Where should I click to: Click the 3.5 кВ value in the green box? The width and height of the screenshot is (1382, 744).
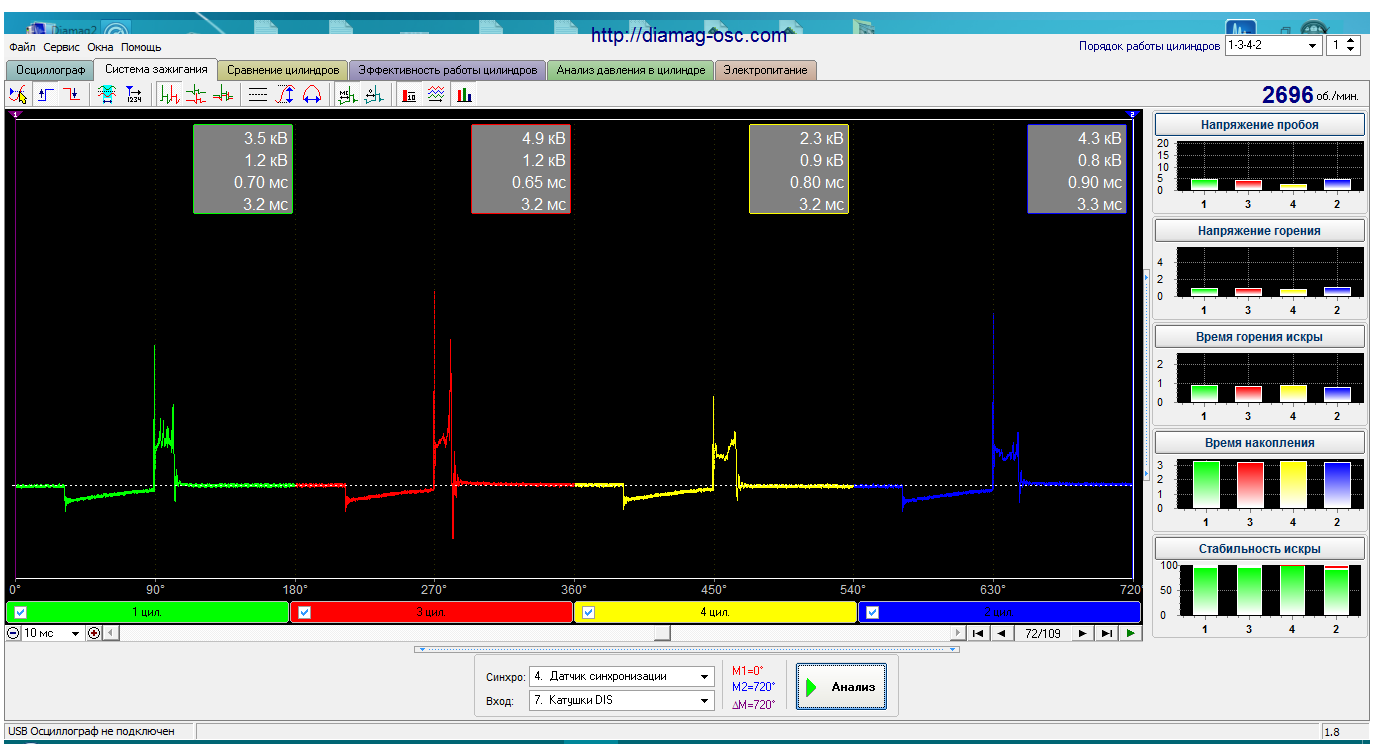[265, 138]
